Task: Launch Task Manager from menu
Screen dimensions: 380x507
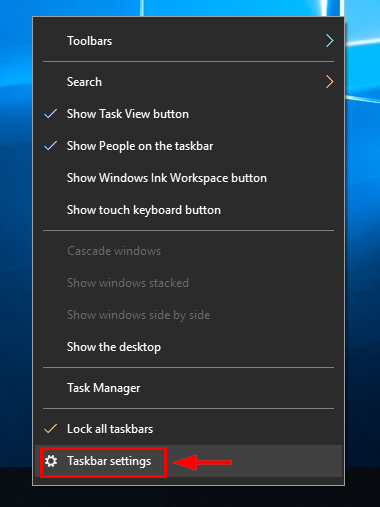Action: tap(189, 388)
